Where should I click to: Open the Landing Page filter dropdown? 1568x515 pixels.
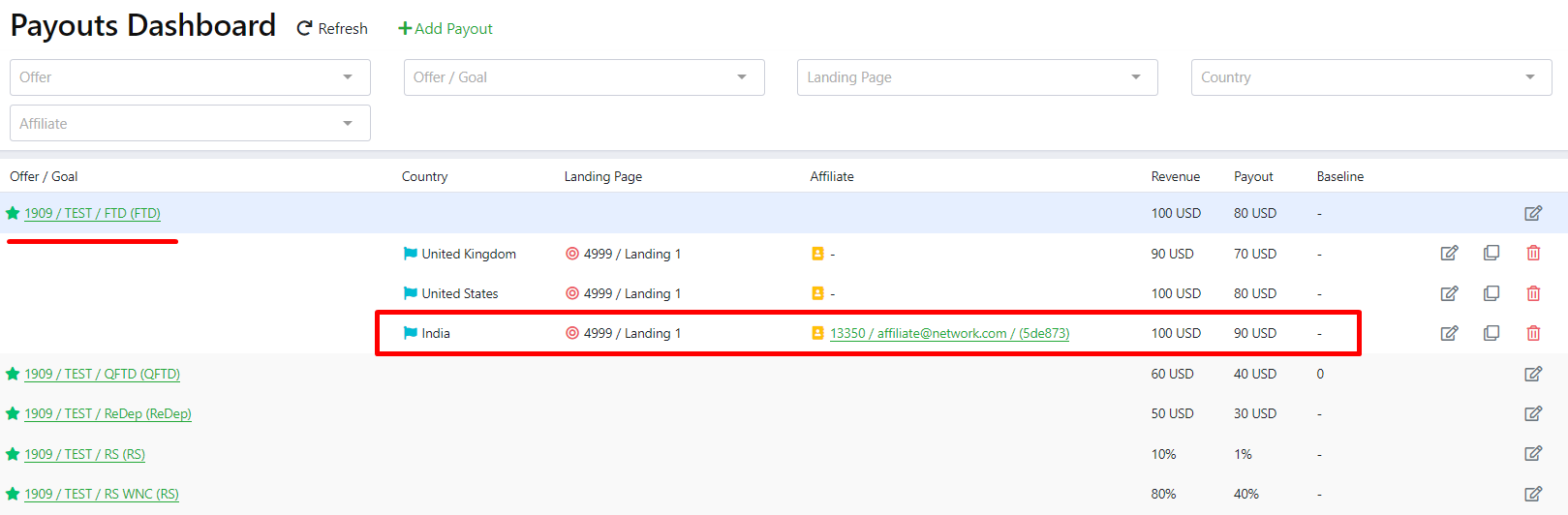coord(976,77)
